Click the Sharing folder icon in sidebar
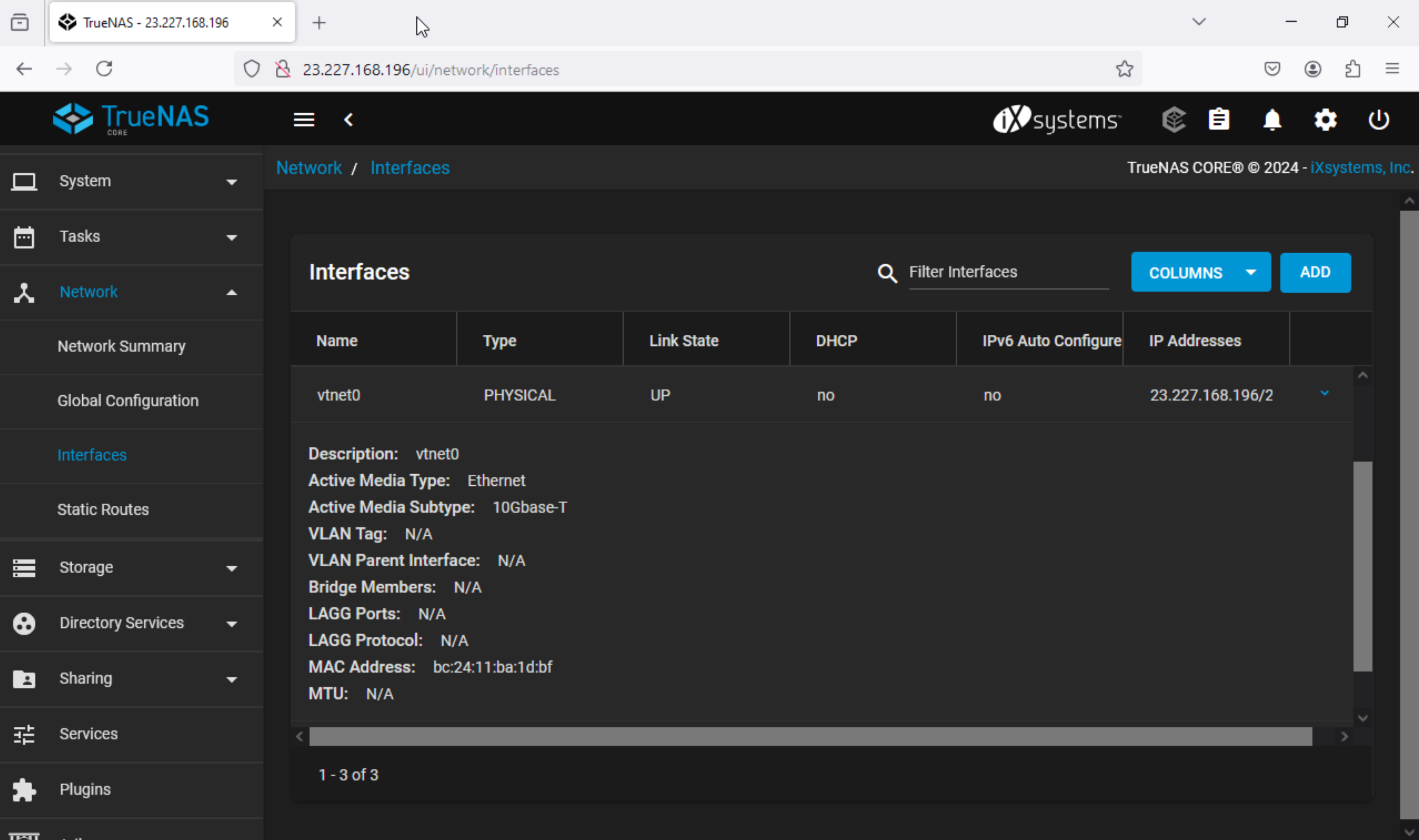This screenshot has height=840, width=1419. pos(24,679)
